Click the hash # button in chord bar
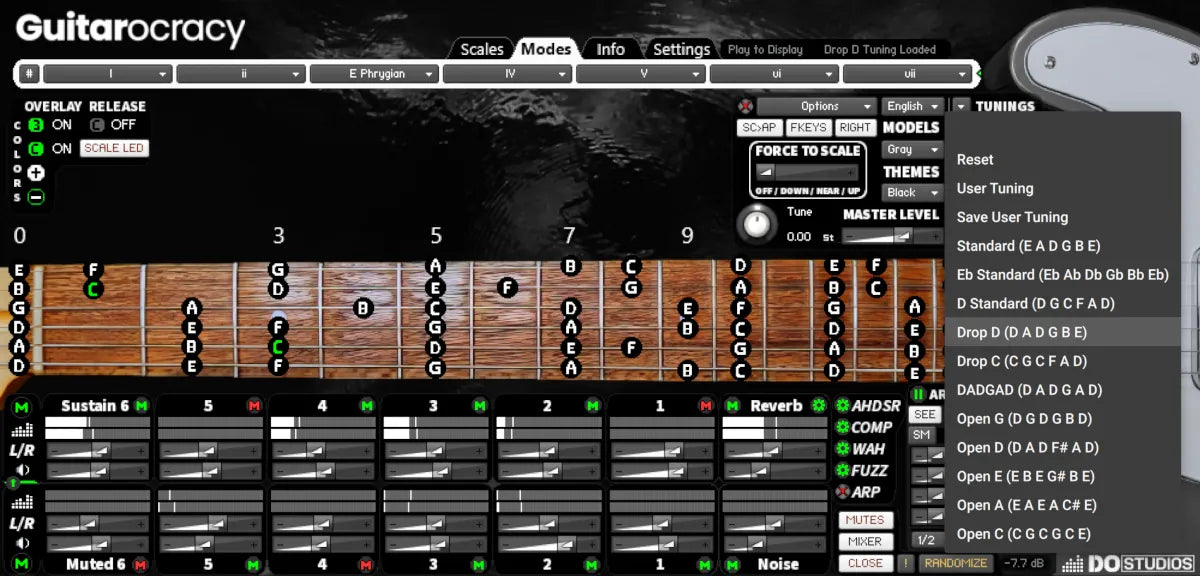This screenshot has height=576, width=1200. [30, 74]
